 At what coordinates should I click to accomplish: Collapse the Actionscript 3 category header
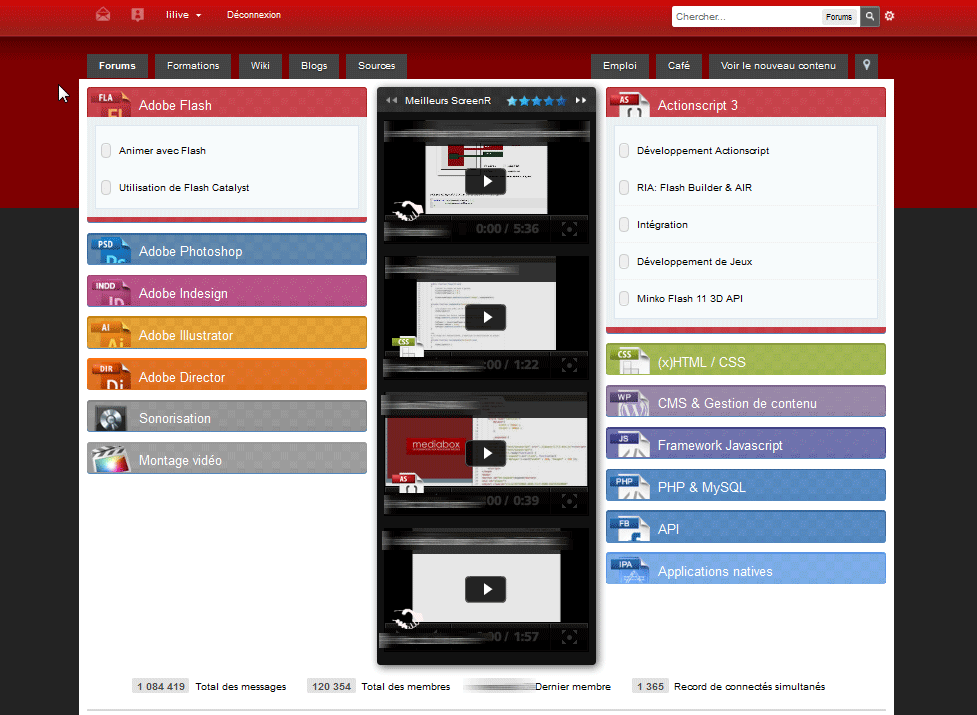coord(746,103)
